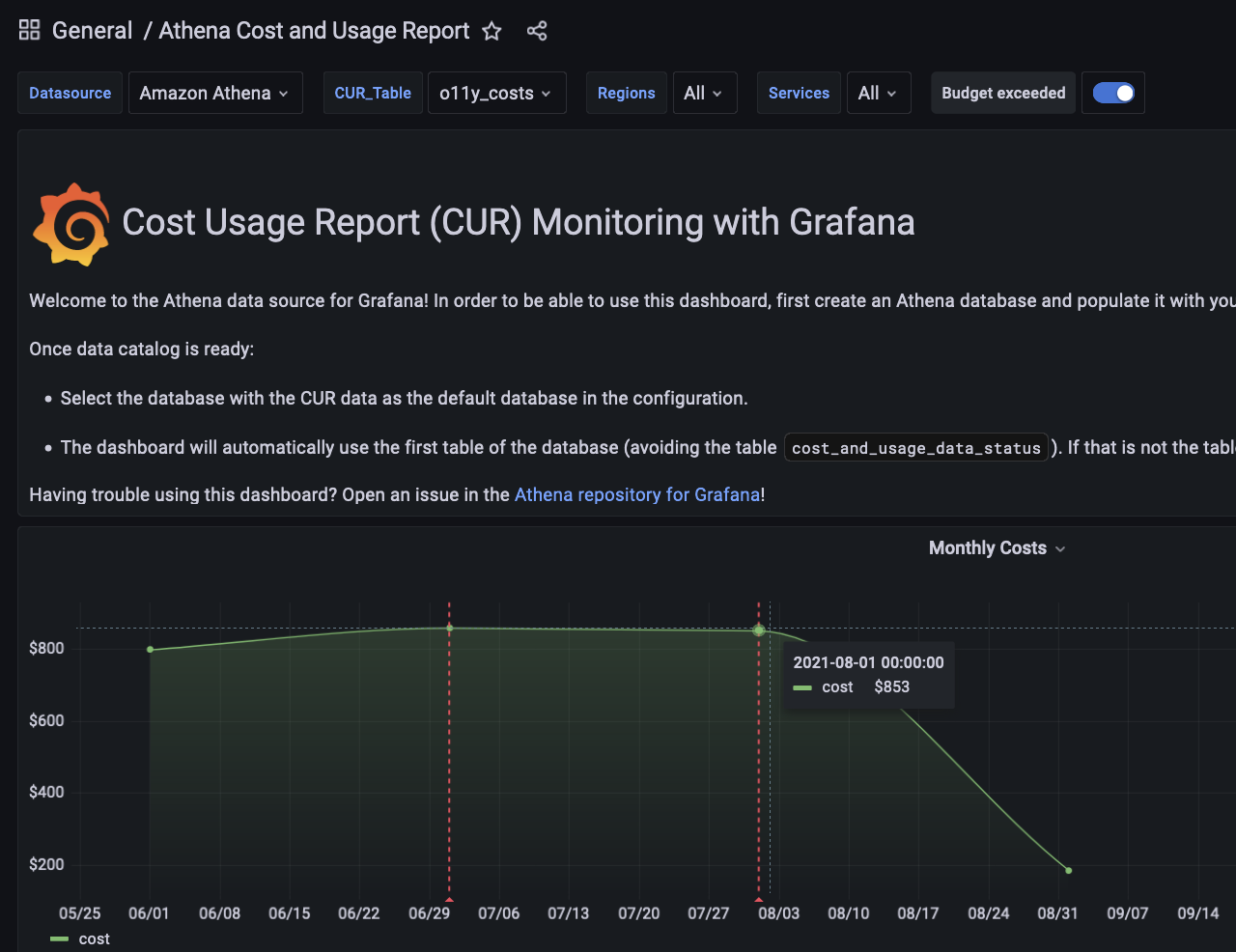Screen dimensions: 1236x952
Task: Open the Athena repository for Grafana link
Action: coord(637,494)
